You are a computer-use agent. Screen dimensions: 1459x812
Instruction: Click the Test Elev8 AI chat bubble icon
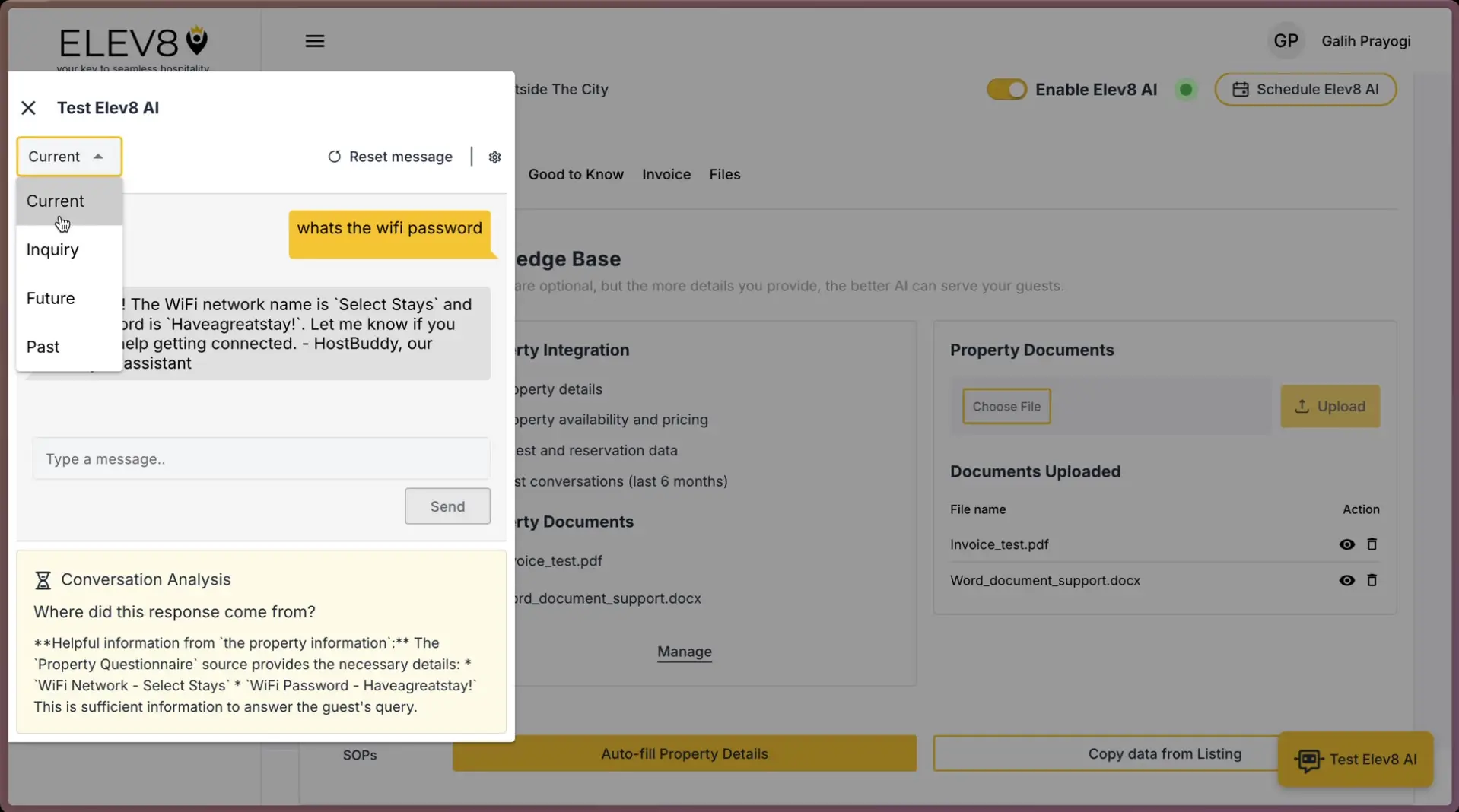[x=1308, y=759]
